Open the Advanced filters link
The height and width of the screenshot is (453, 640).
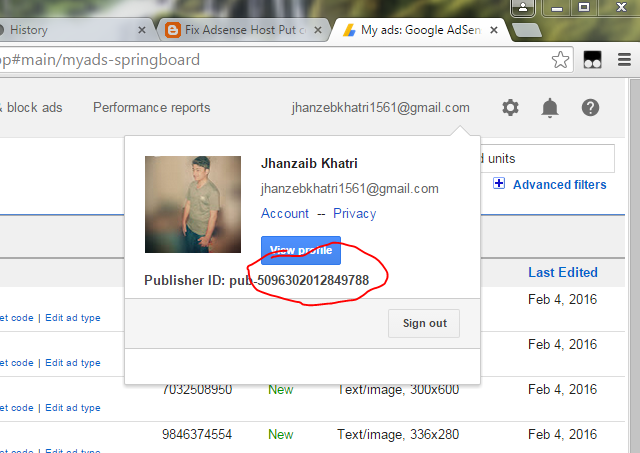point(560,184)
